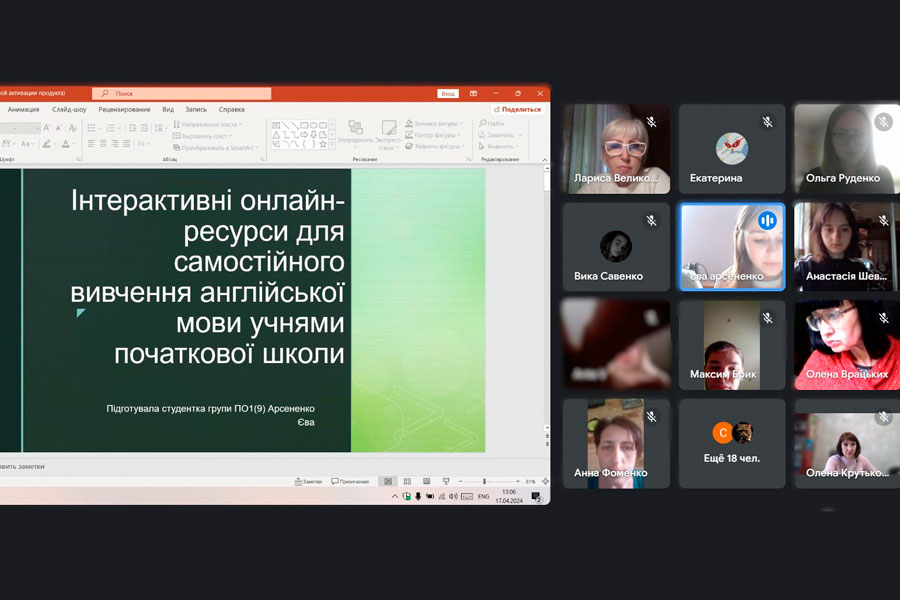Image resolution: width=900 pixels, height=600 pixels.
Task: Open the battery status tray icon
Action: point(429,497)
